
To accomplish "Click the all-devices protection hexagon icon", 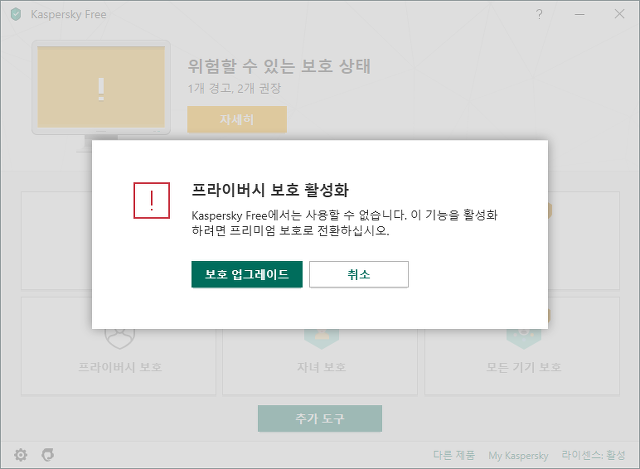I will (524, 339).
